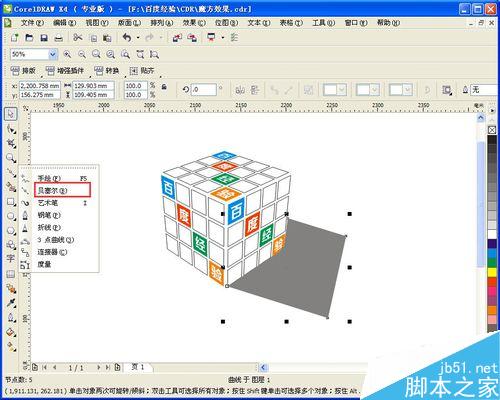Click the 排版 toolbar button
The image size is (500, 400).
[23, 71]
